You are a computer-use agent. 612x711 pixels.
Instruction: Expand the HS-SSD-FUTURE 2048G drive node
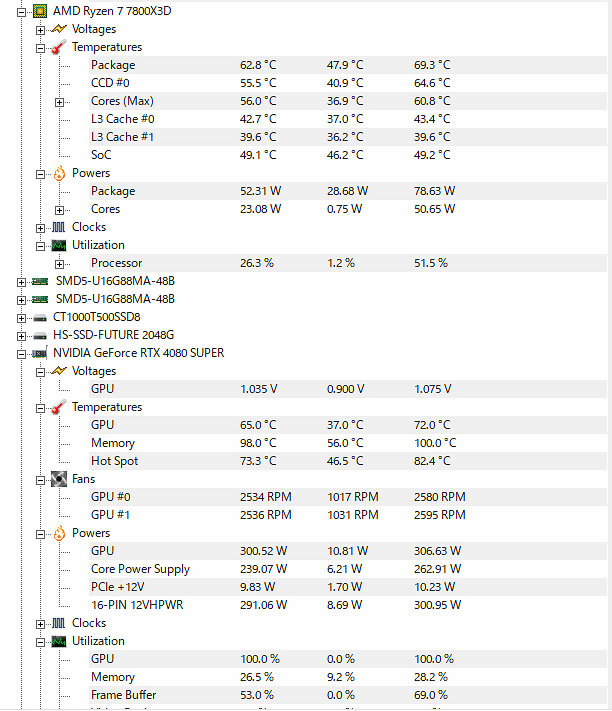(x=21, y=336)
